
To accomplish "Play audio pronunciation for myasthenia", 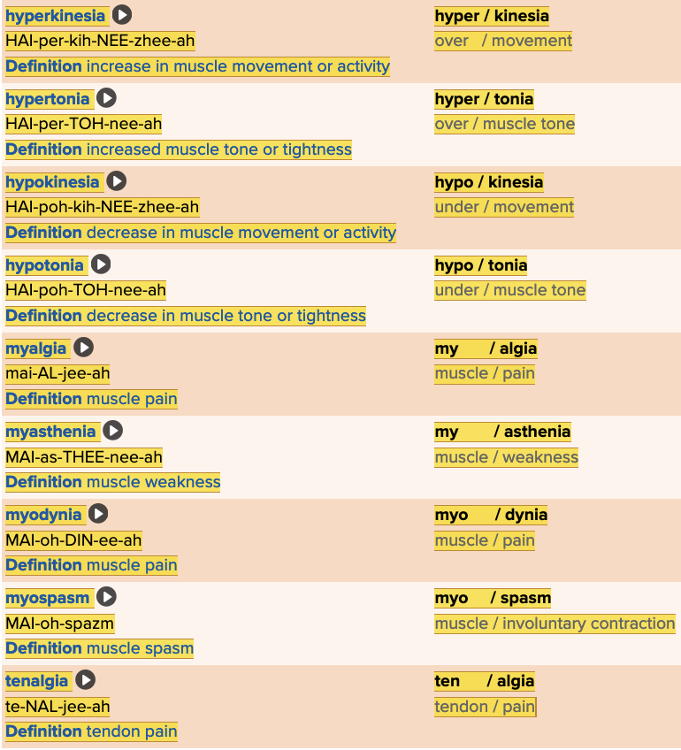I will [x=113, y=430].
